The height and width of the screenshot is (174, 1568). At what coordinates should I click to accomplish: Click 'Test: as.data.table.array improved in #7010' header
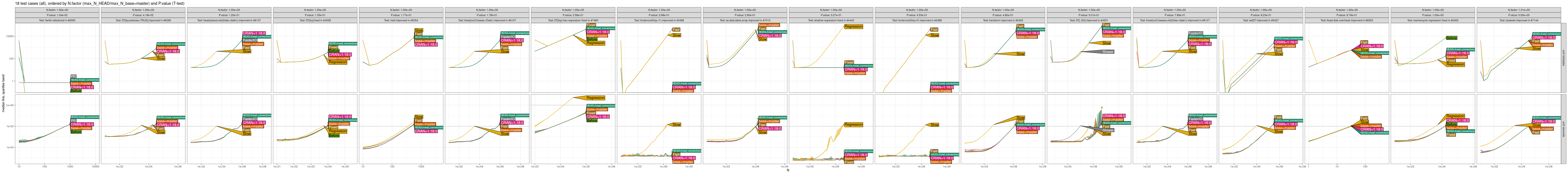(745, 20)
